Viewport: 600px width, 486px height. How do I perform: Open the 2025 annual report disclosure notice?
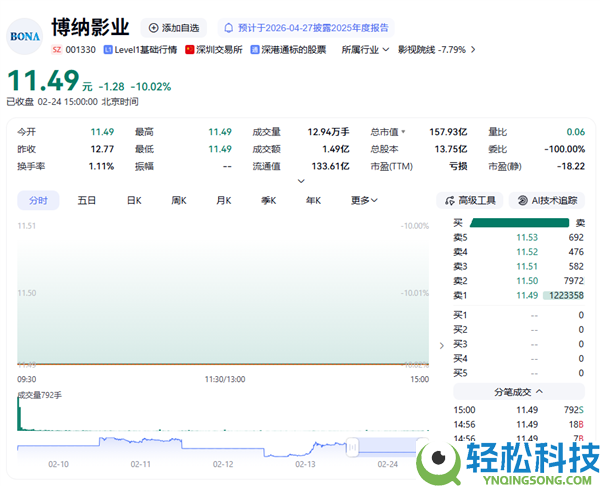[307, 28]
